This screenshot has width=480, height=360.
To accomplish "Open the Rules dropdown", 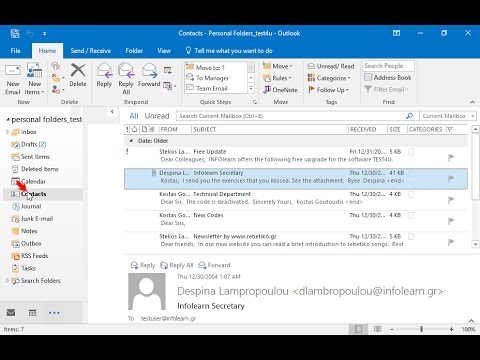I will point(277,78).
